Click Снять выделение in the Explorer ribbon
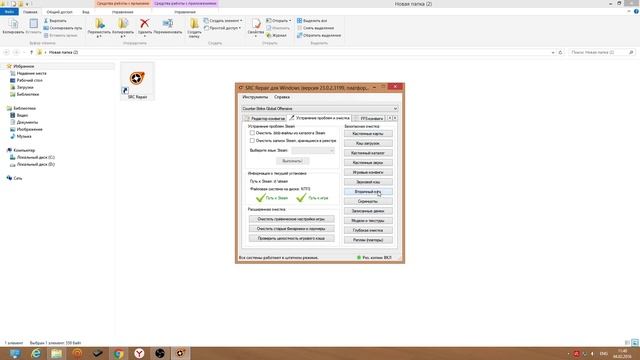 315,28
